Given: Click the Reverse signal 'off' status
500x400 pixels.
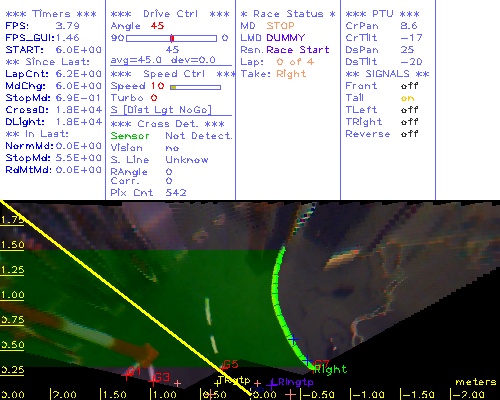Looking at the screenshot, I should click(x=409, y=134).
